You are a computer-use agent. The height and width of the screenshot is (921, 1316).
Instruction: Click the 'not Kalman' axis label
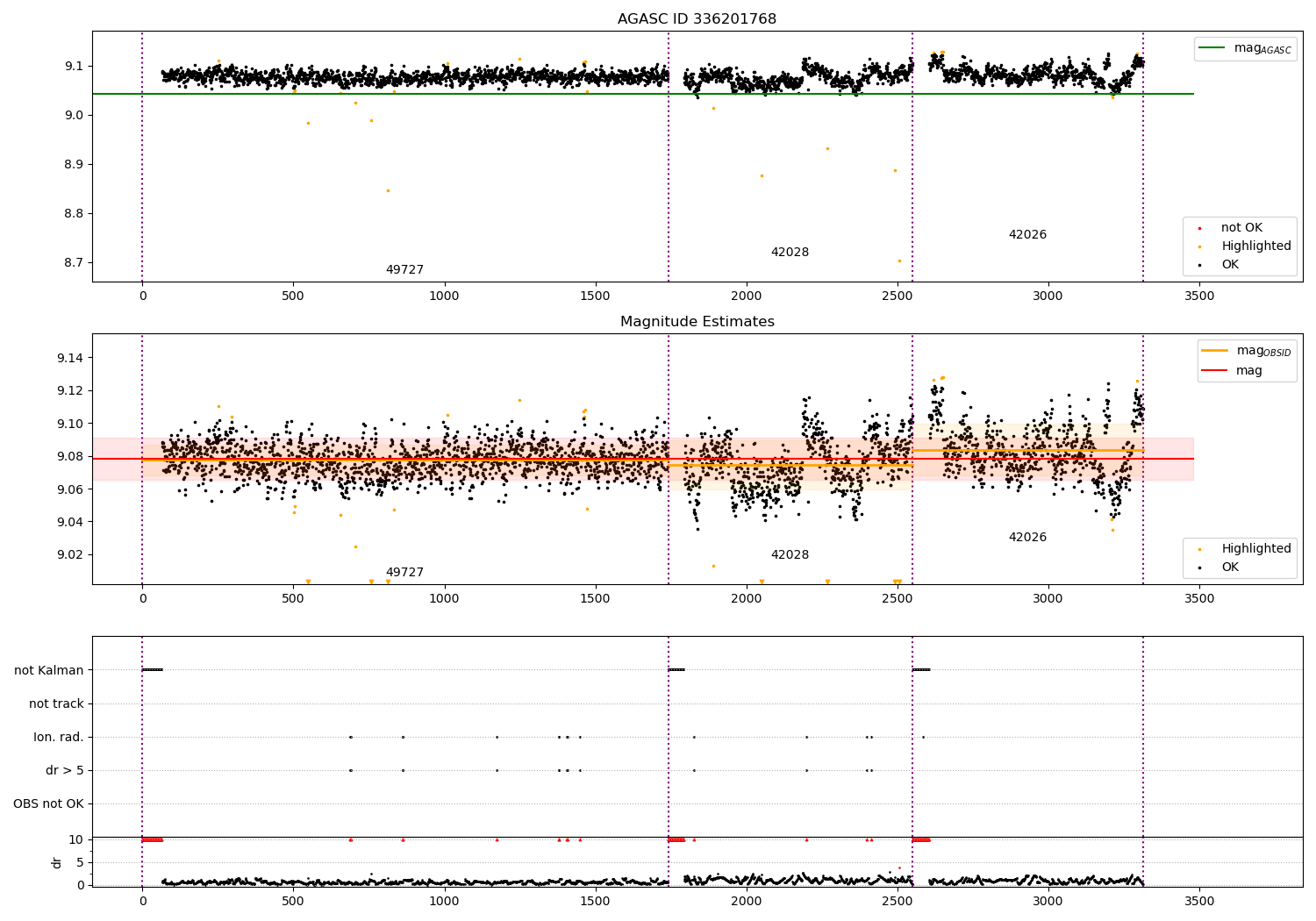pos(49,670)
